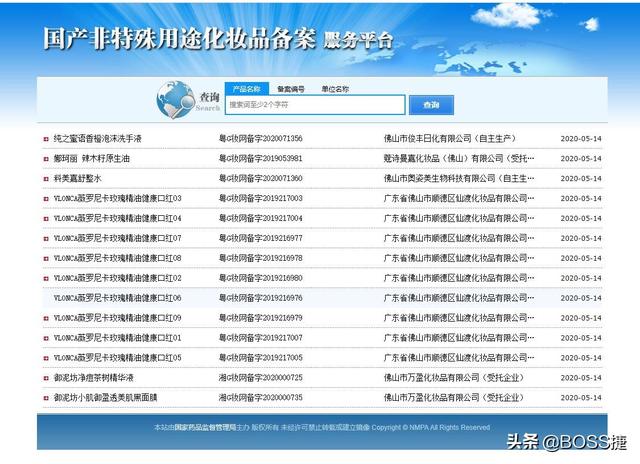Open highlighted VLONCA薇罗尼卡玫瑰精油健康口红06
The height and width of the screenshot is (464, 640).
118,298
